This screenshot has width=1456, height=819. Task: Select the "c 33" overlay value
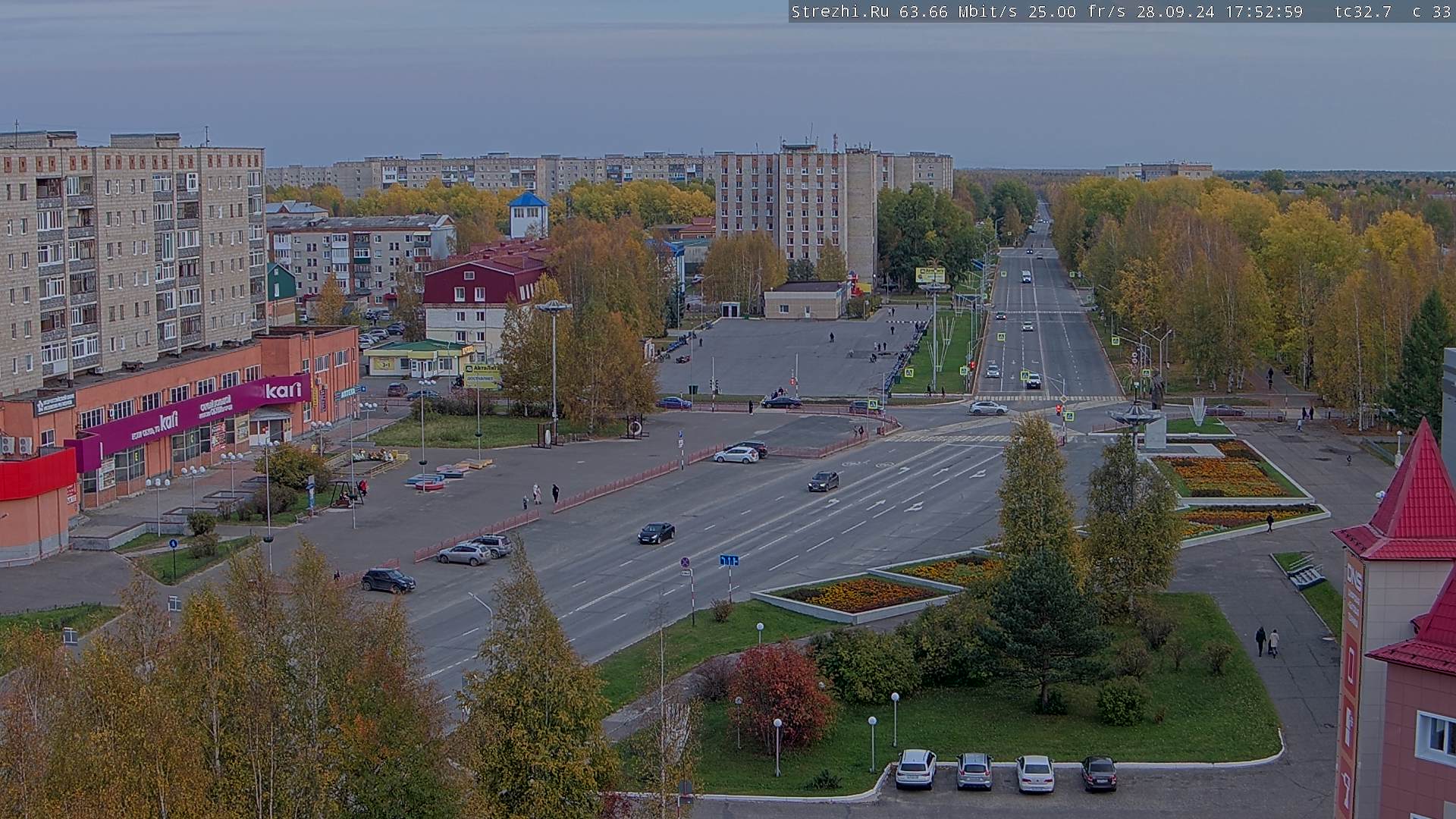[1432, 12]
